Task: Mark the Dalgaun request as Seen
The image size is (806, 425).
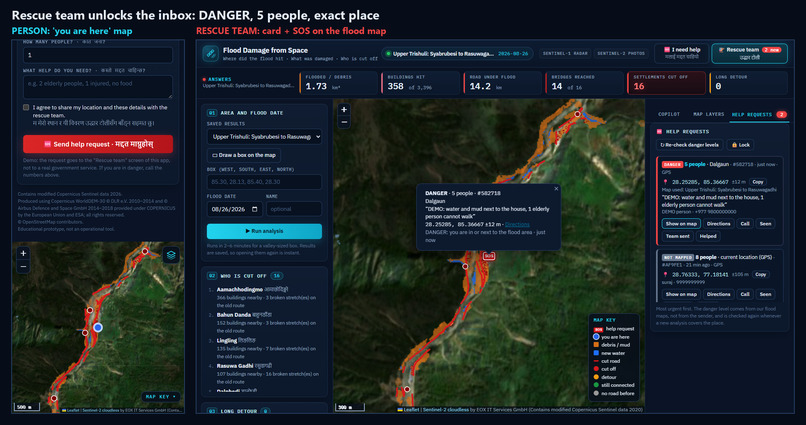Action: click(x=765, y=224)
